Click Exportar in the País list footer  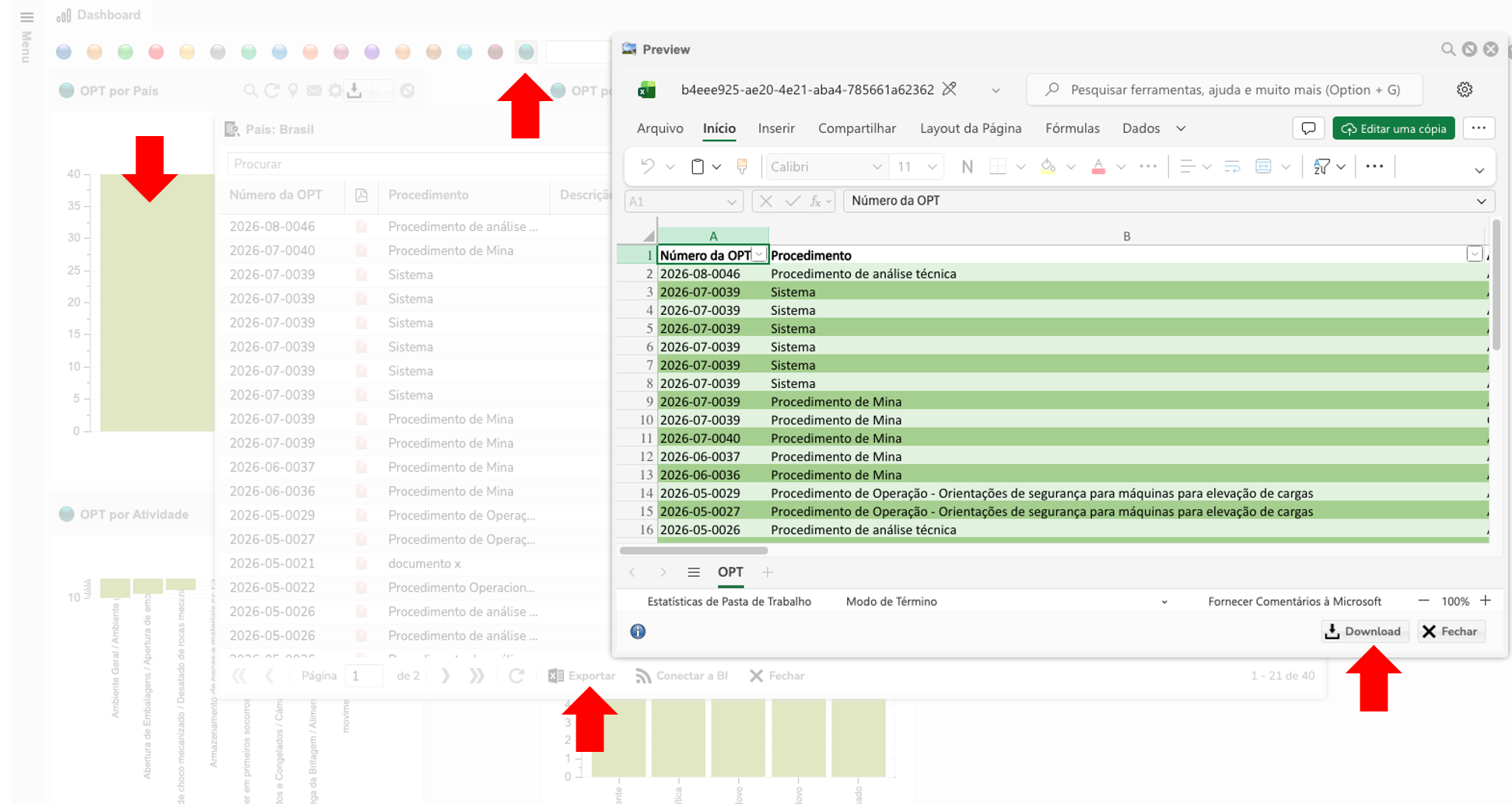click(582, 676)
